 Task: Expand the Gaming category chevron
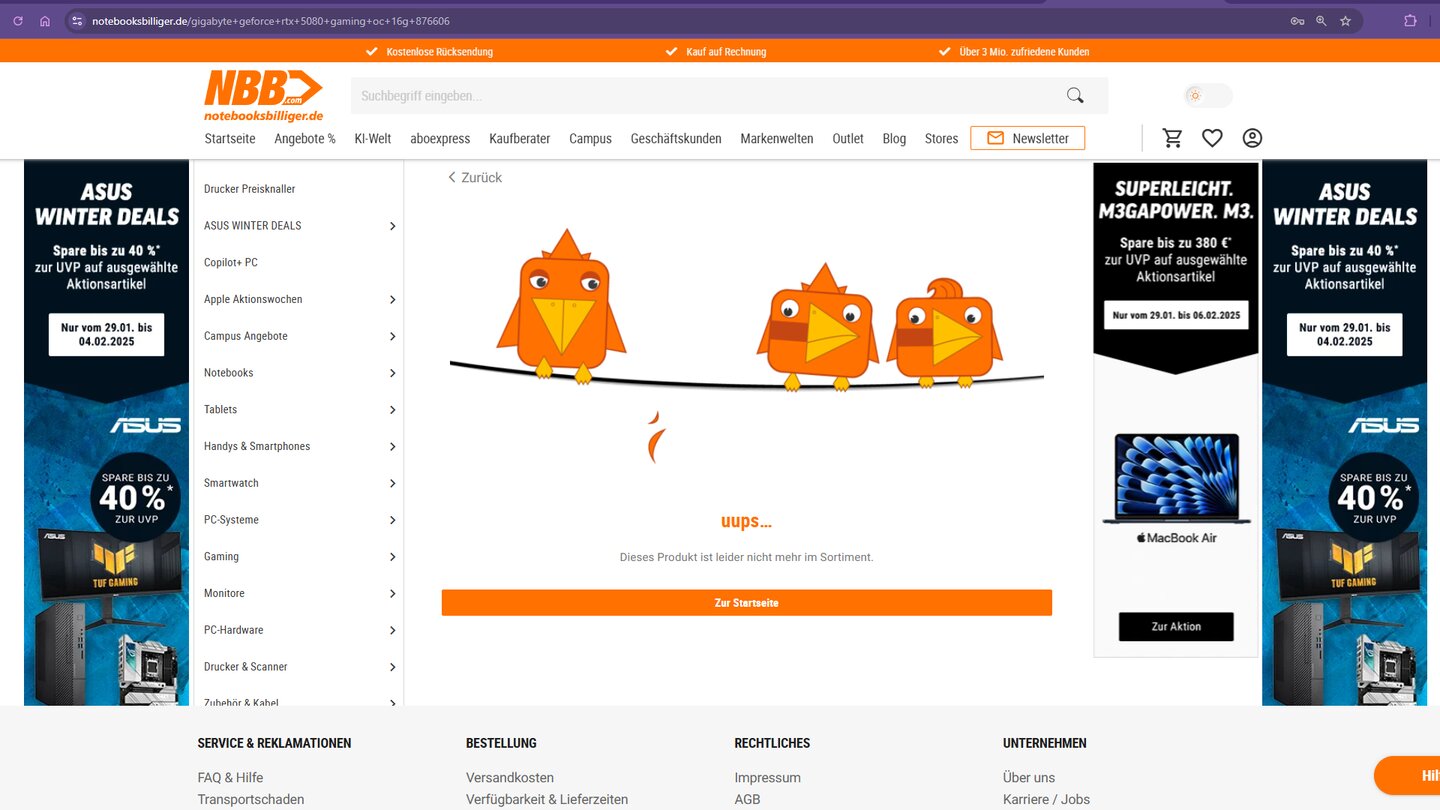392,557
